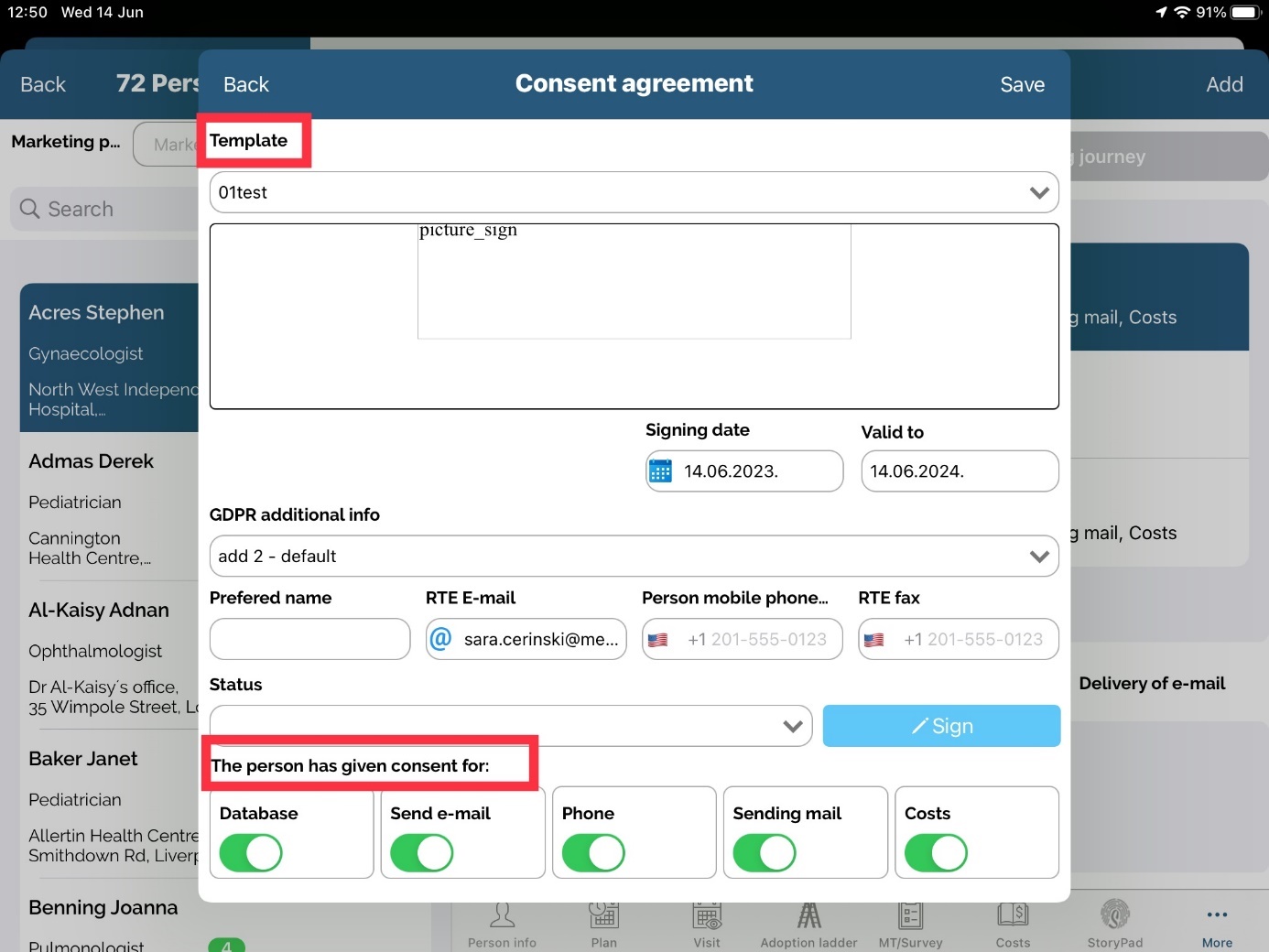1269x952 pixels.
Task: Disable the Database consent toggle
Action: (x=251, y=853)
